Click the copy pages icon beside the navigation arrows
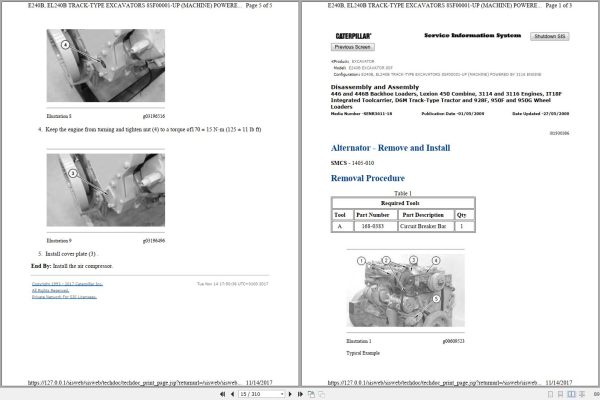Image resolution: width=600 pixels, height=400 pixels. coord(311,394)
